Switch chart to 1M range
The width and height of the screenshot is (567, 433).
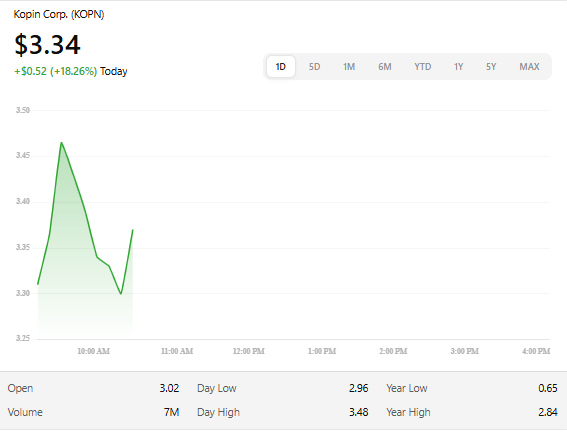coord(349,67)
